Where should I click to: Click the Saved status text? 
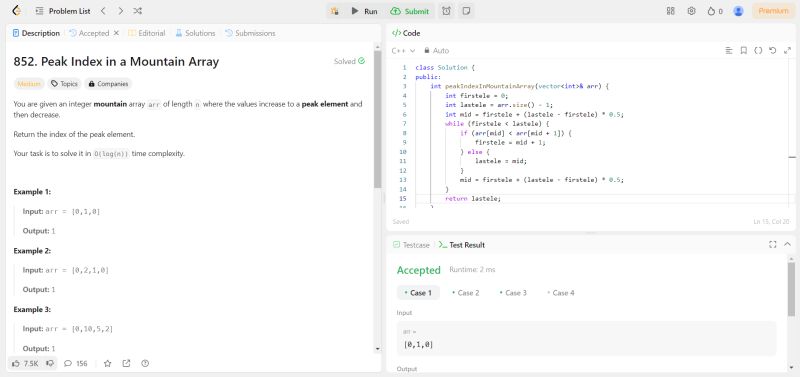coord(401,221)
